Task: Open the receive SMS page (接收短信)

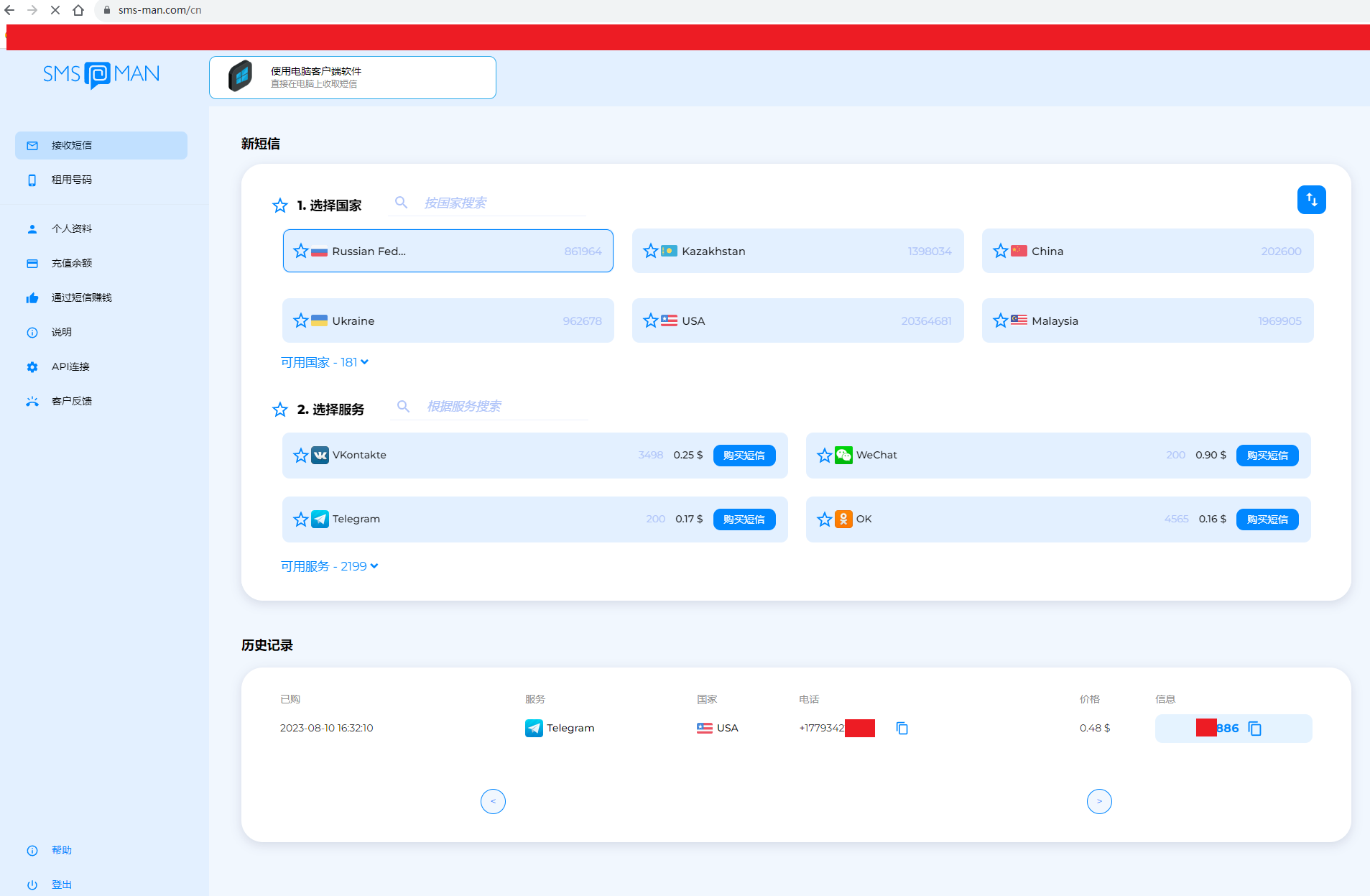Action: 101,145
